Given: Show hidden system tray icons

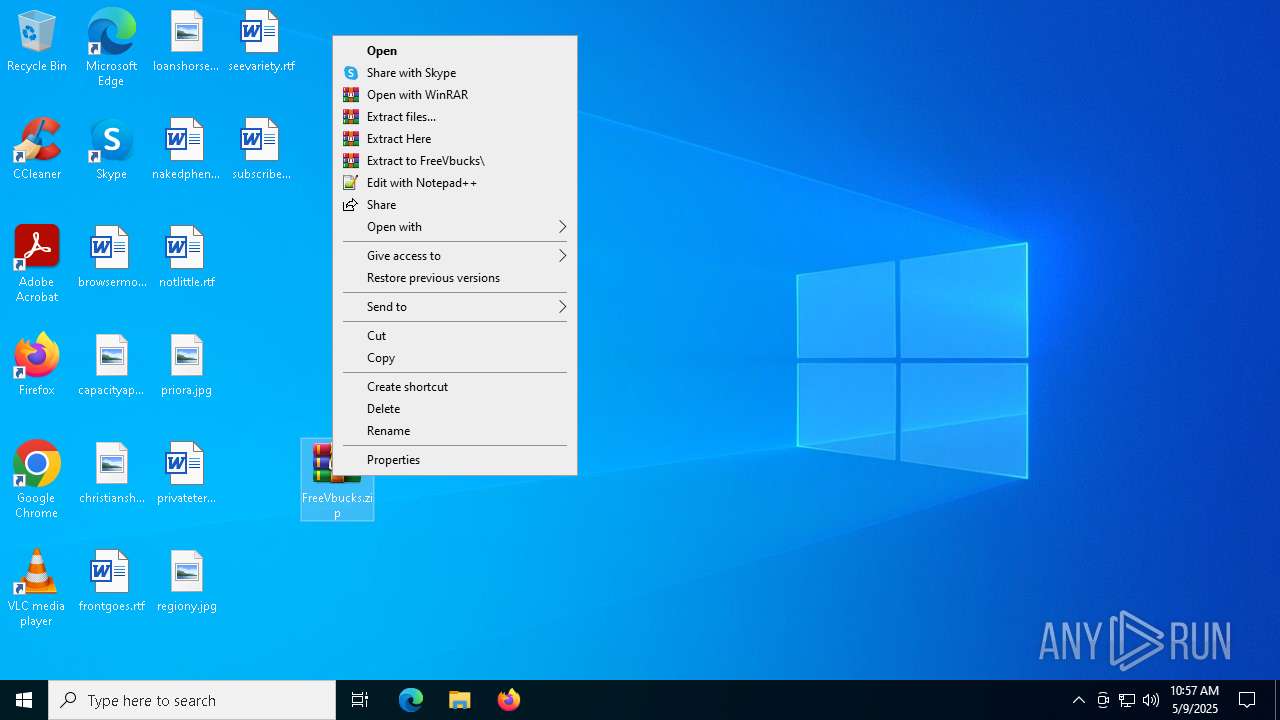Looking at the screenshot, I should (1079, 700).
